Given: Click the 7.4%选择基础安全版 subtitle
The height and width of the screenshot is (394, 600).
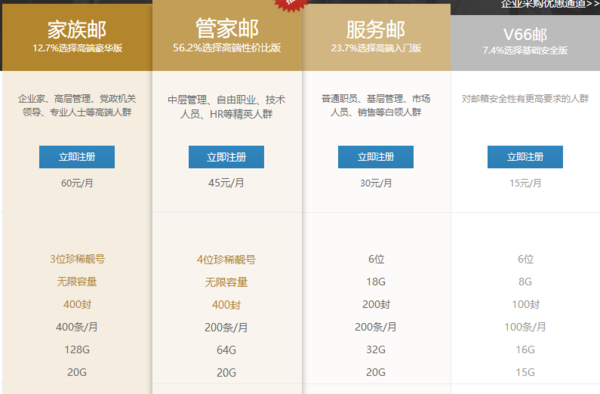Looking at the screenshot, I should pos(525,50).
